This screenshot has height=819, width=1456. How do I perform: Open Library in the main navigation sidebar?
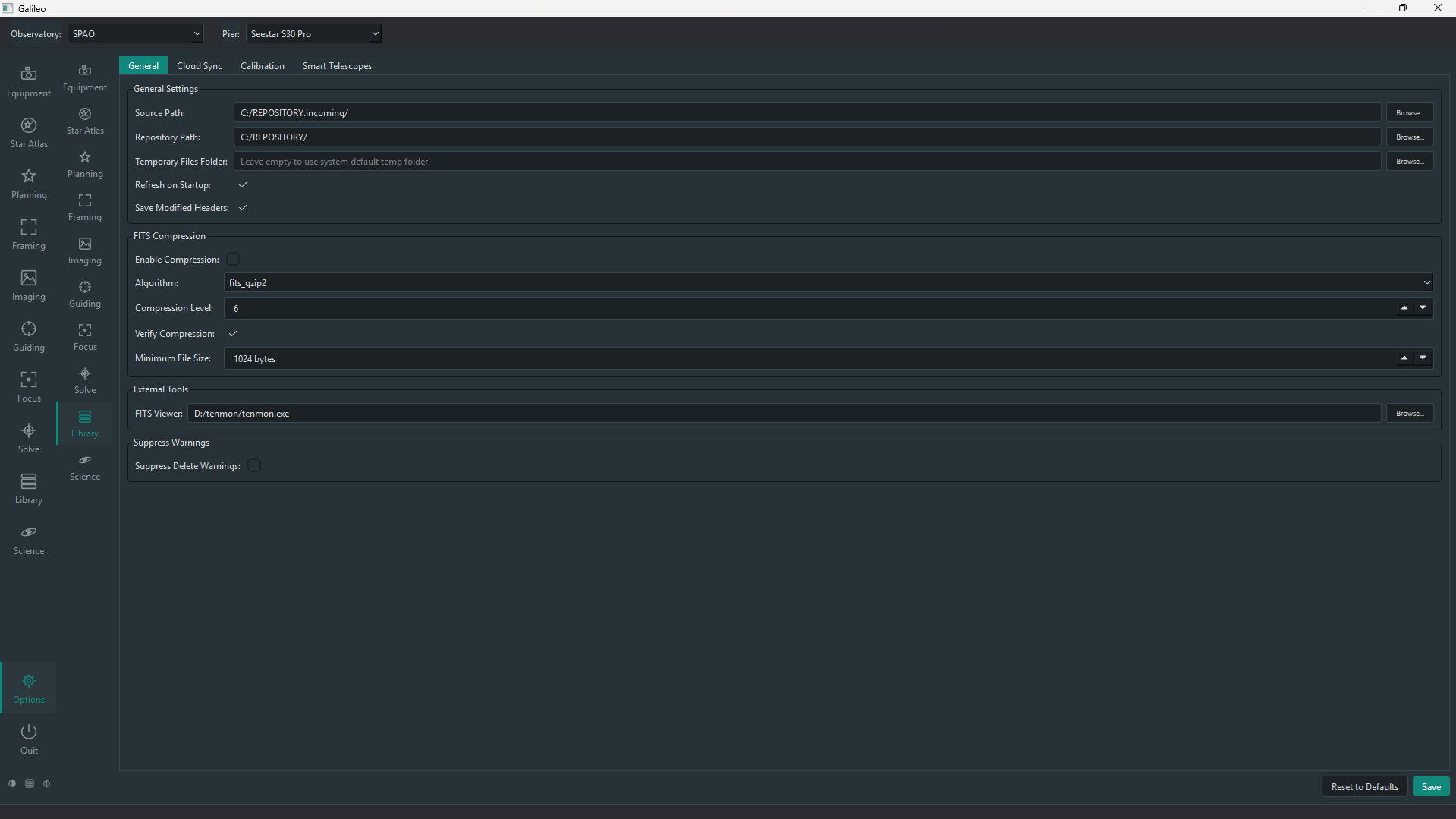[x=29, y=488]
